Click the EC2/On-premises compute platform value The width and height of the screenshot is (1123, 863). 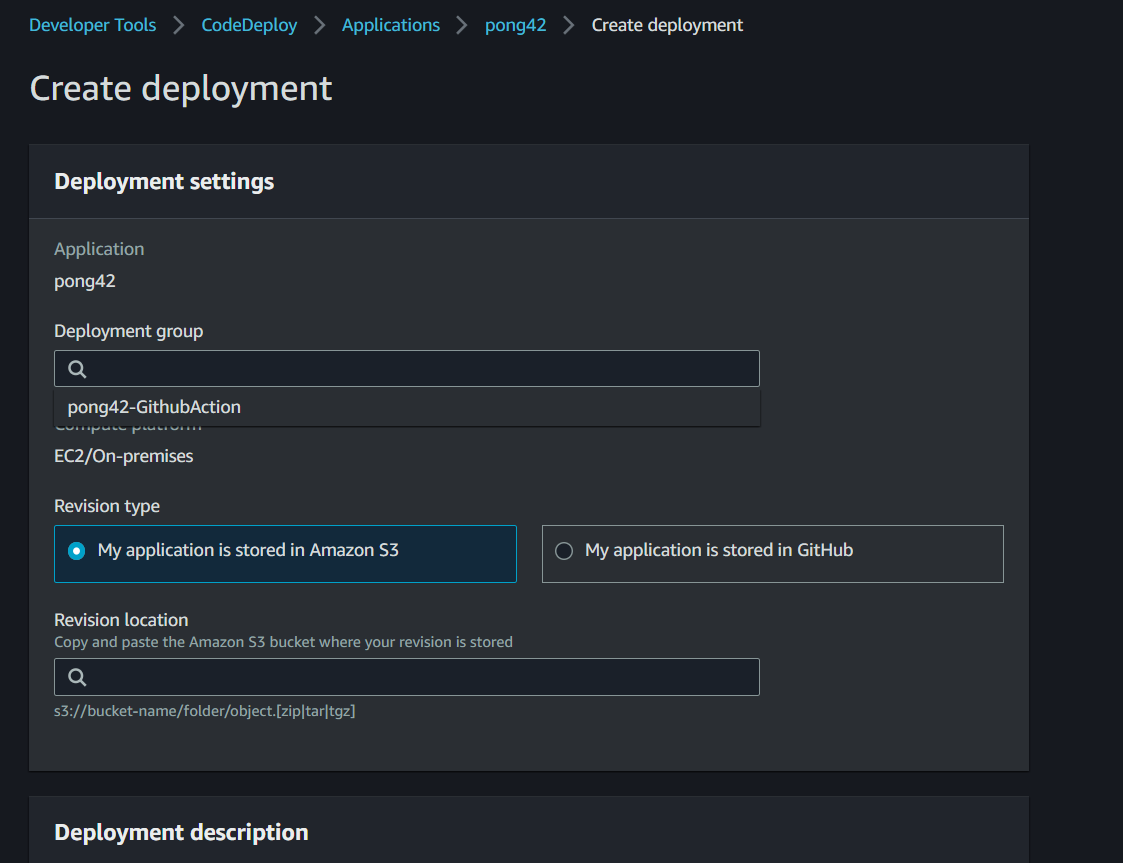click(x=124, y=456)
